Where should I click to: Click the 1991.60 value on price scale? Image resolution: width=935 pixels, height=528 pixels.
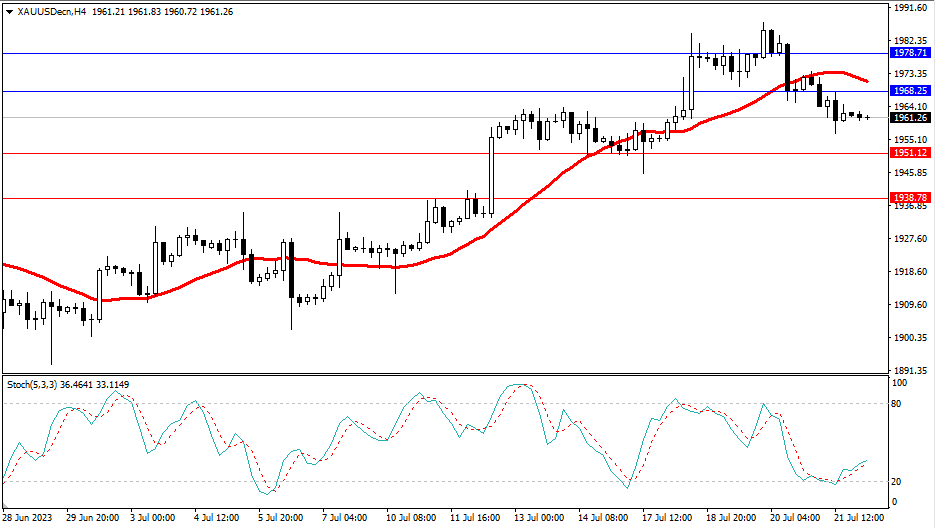click(x=910, y=8)
